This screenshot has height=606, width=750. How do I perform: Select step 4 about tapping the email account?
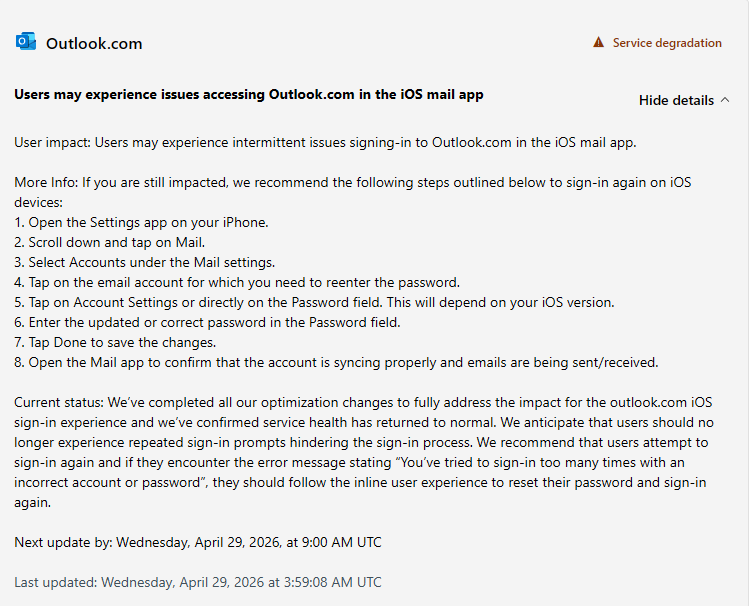point(237,283)
